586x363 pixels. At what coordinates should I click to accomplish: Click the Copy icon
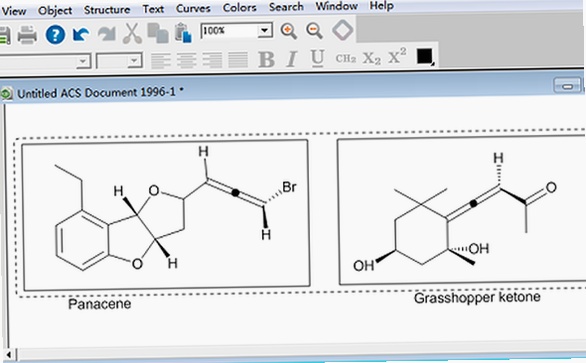point(158,33)
